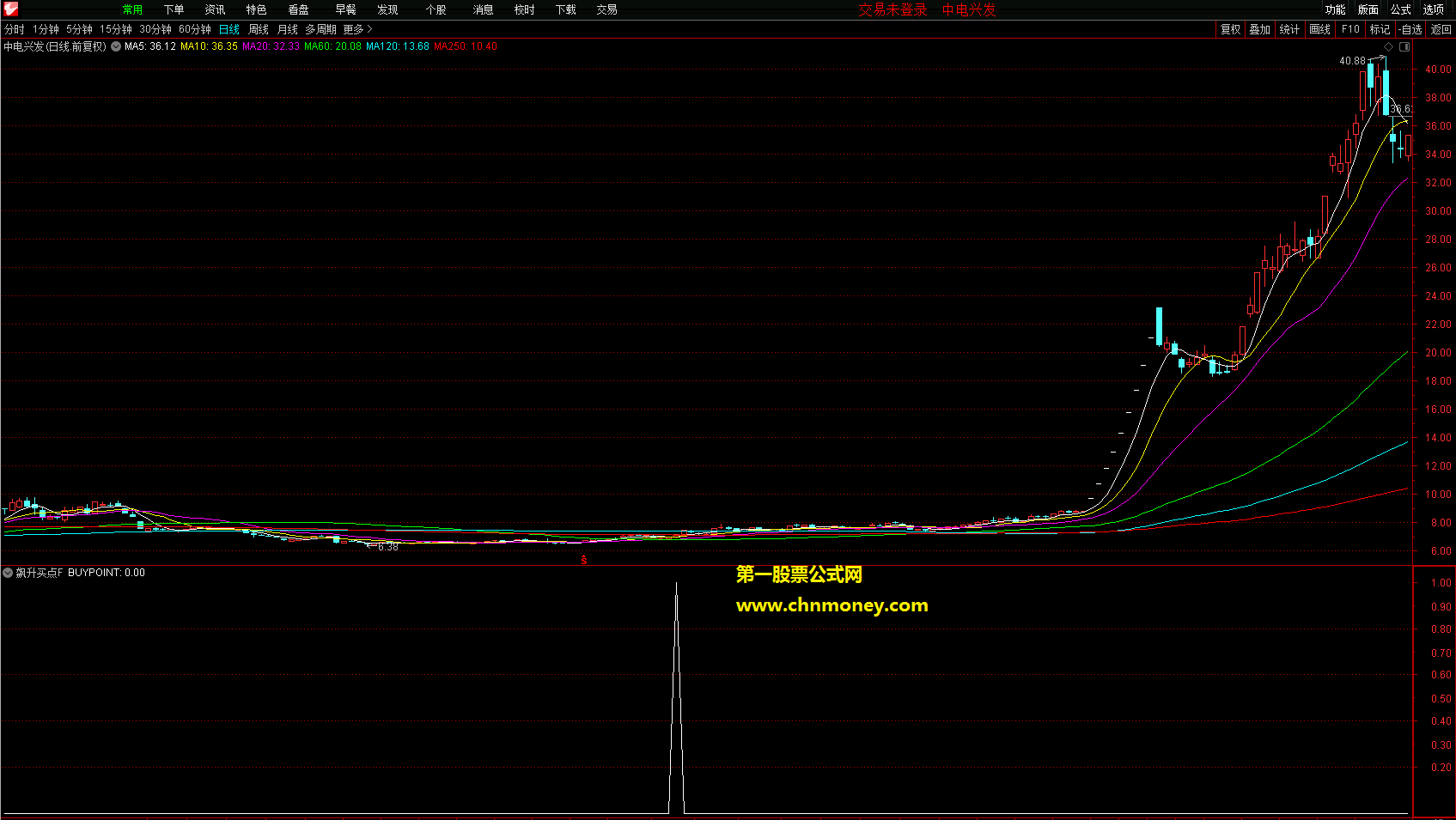
Task: Open the 看盘 menu
Action: 298,9
